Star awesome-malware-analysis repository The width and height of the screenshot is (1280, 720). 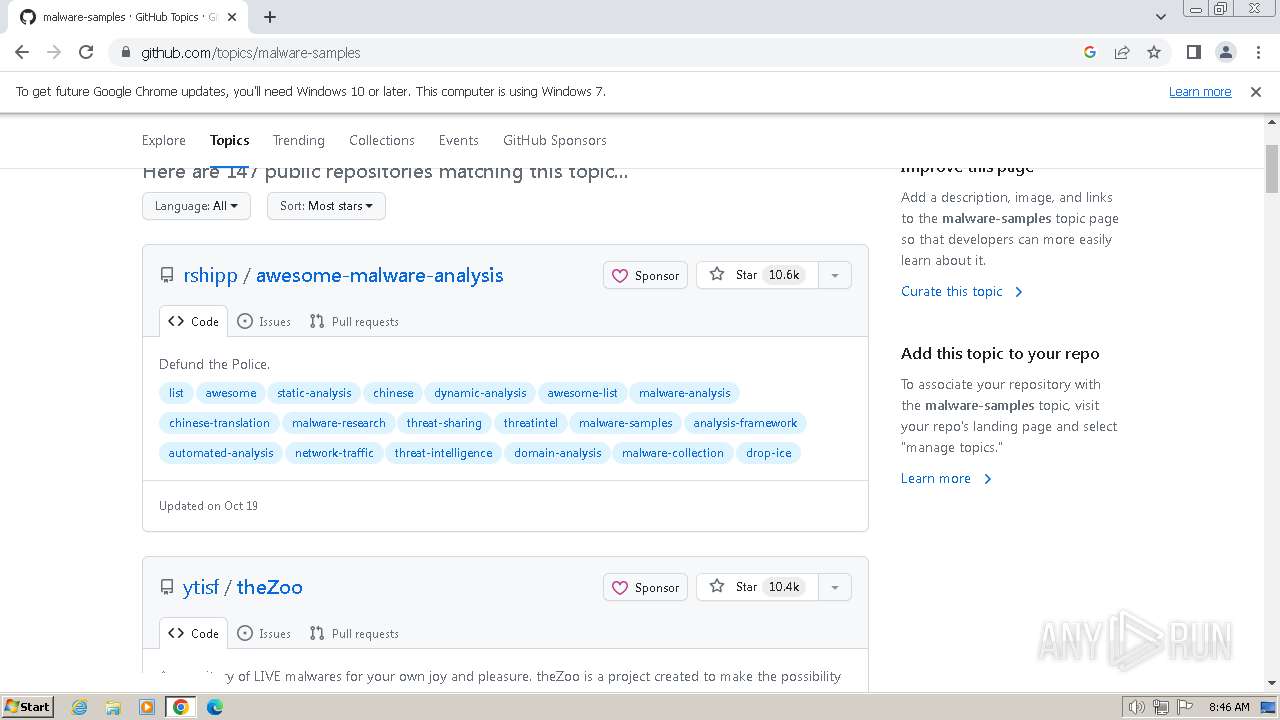pyautogui.click(x=757, y=275)
